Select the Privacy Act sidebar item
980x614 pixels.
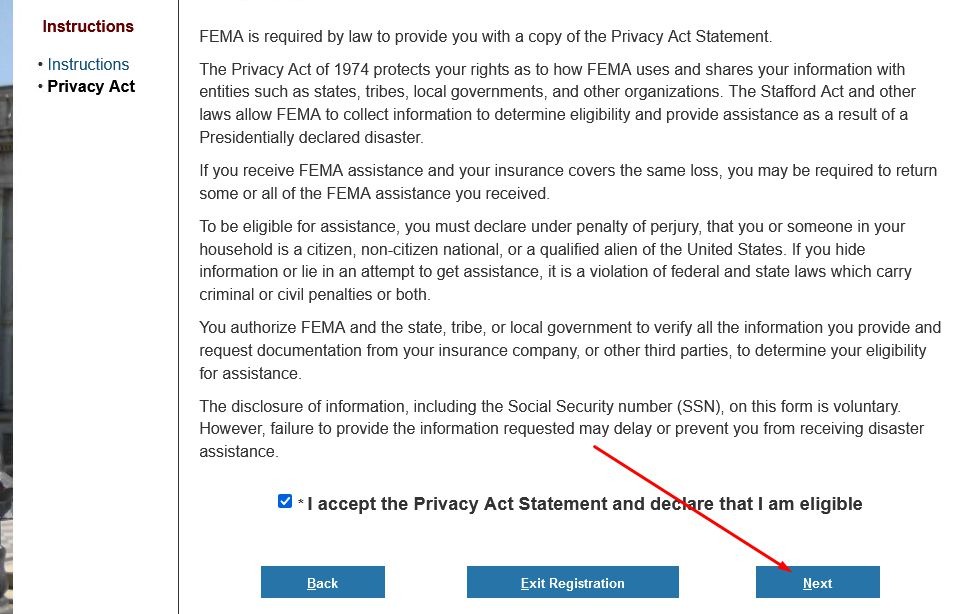91,86
